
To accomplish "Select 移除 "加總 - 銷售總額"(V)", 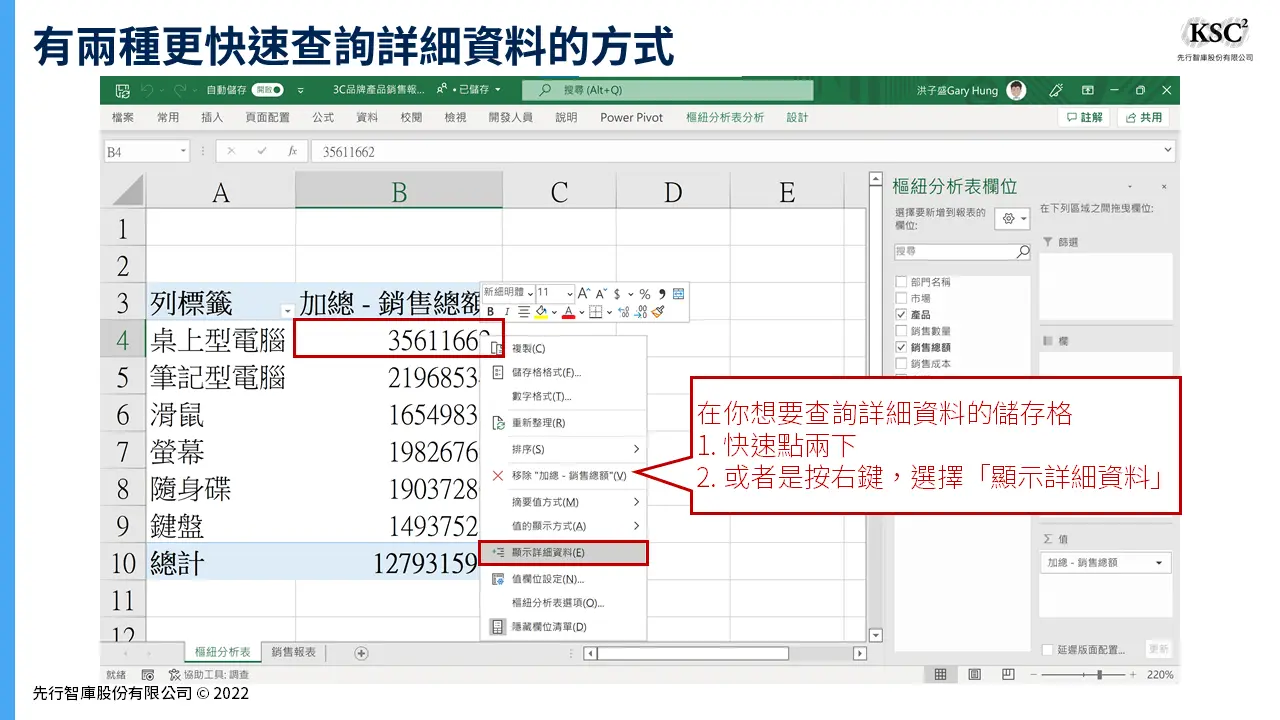I will [x=563, y=475].
